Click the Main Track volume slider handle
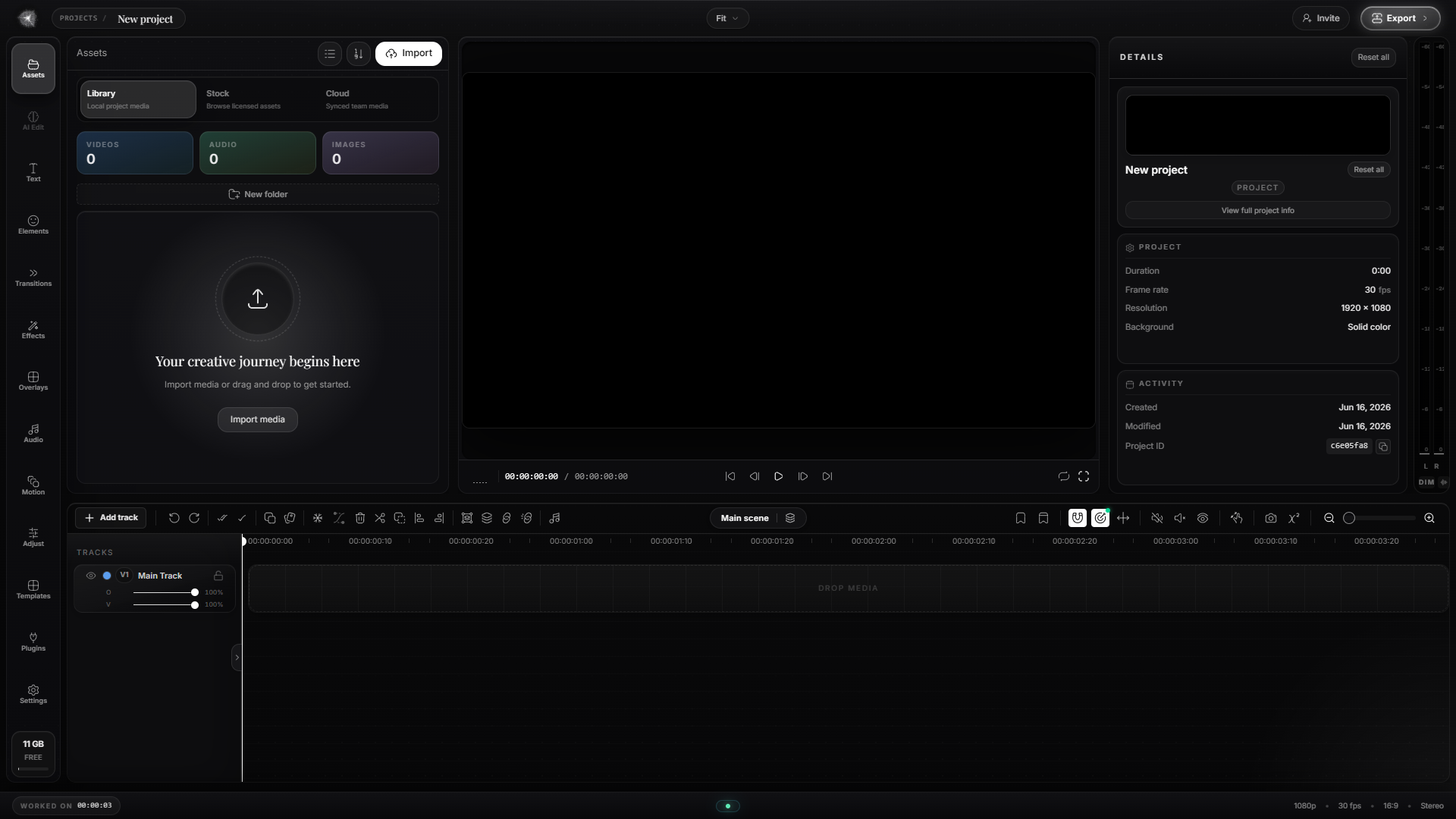Image resolution: width=1456 pixels, height=819 pixels. pos(195,605)
